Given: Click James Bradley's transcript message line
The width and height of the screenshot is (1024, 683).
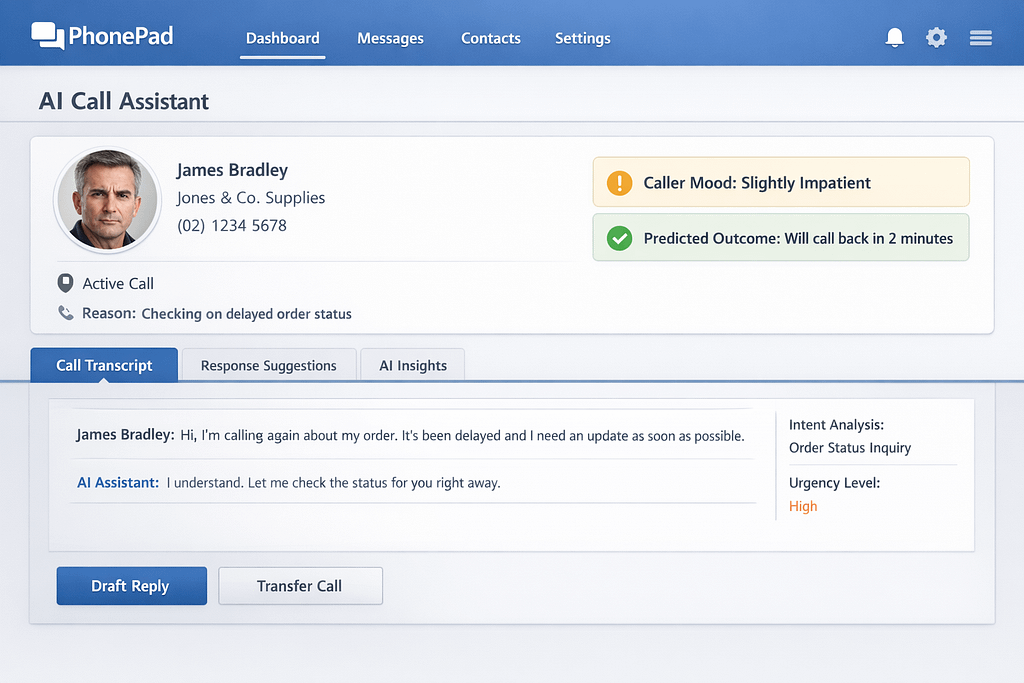Looking at the screenshot, I should [x=410, y=436].
